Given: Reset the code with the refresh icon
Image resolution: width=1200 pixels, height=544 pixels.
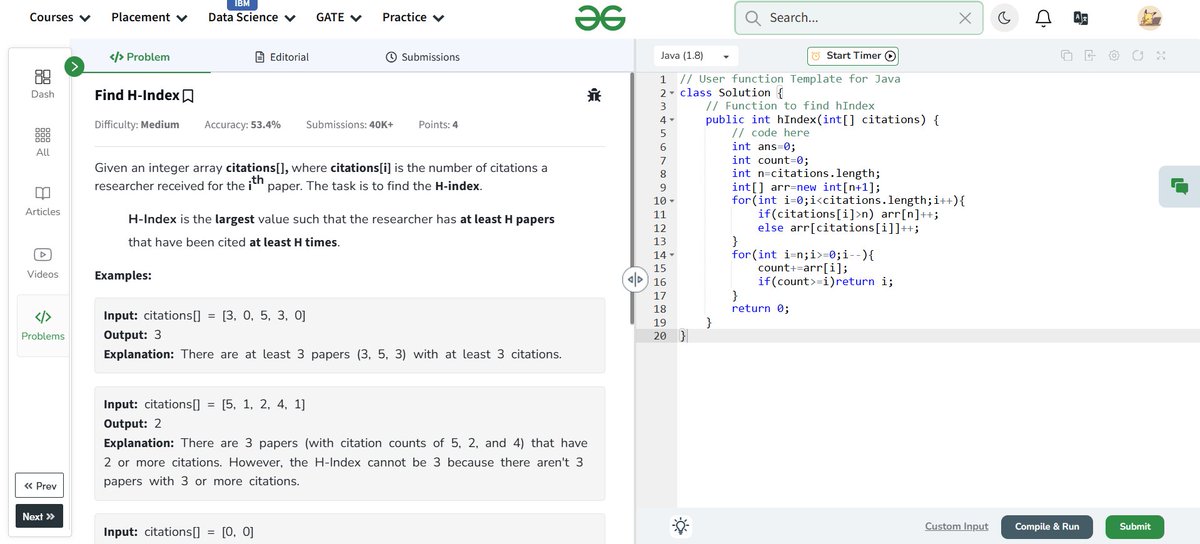Looking at the screenshot, I should point(1138,56).
